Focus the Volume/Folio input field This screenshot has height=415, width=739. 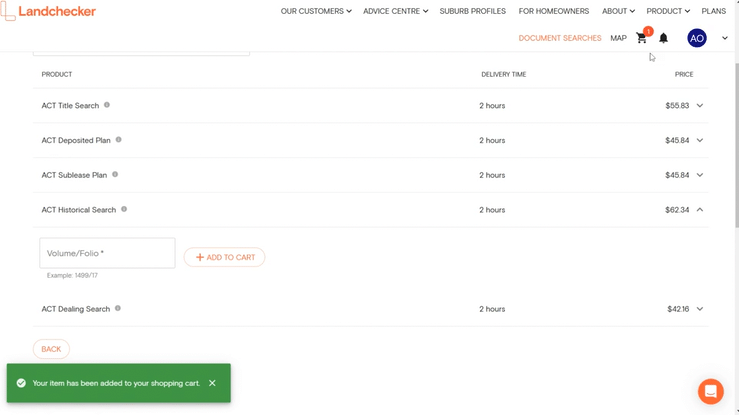[107, 253]
